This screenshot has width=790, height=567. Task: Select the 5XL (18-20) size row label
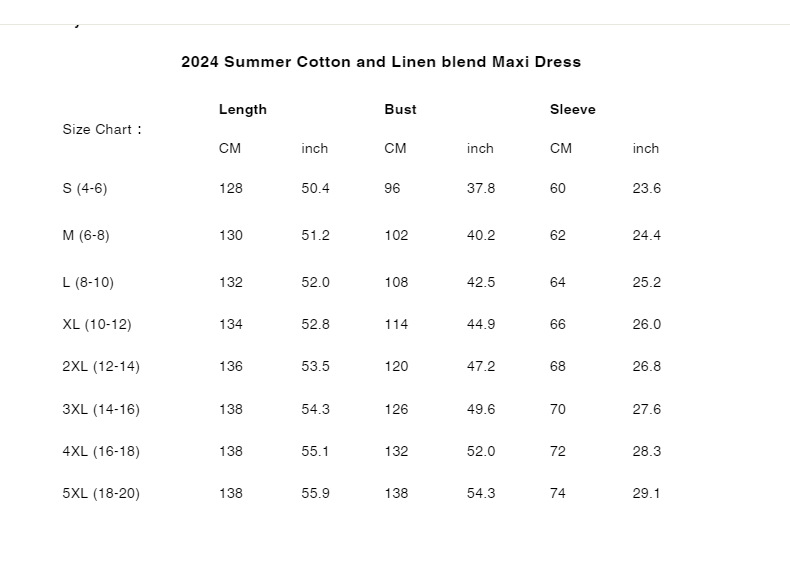click(x=101, y=493)
